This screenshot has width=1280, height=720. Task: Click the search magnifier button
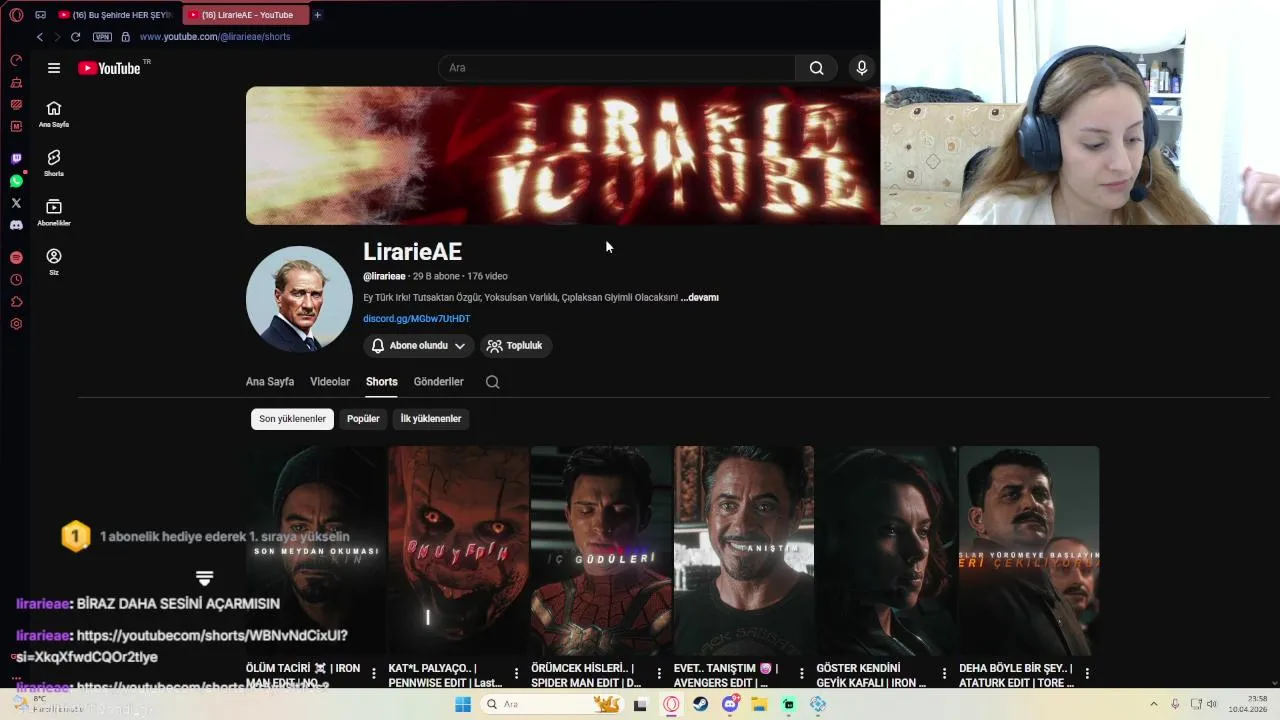(x=817, y=68)
